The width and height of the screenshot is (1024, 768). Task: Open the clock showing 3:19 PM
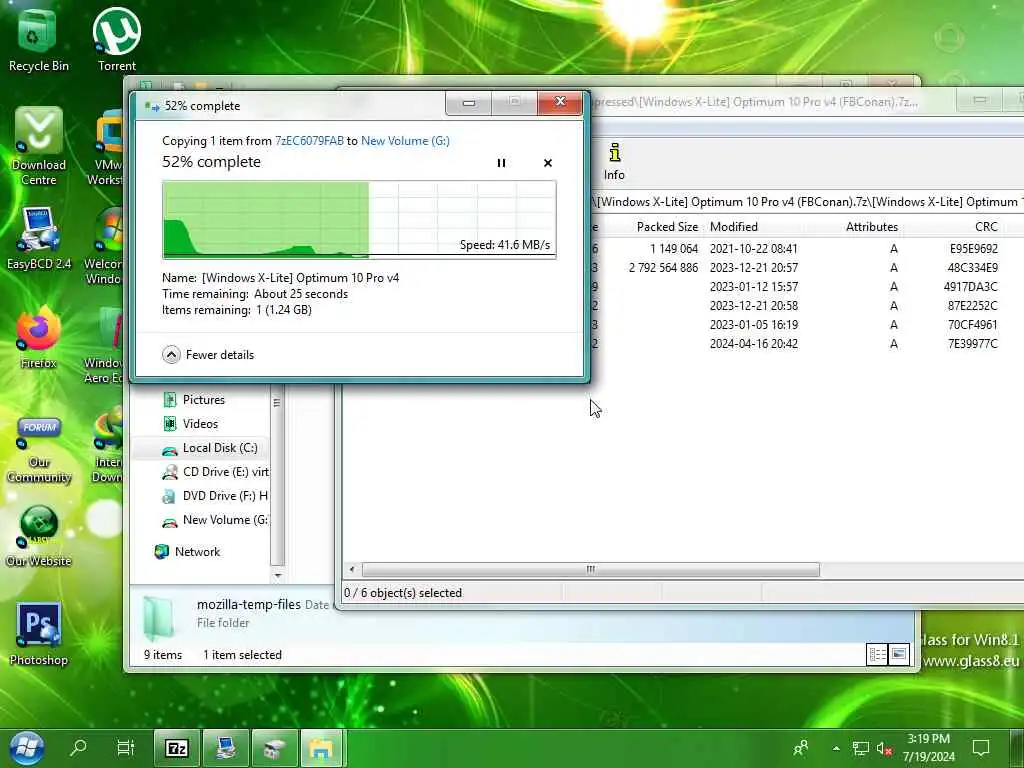[928, 748]
